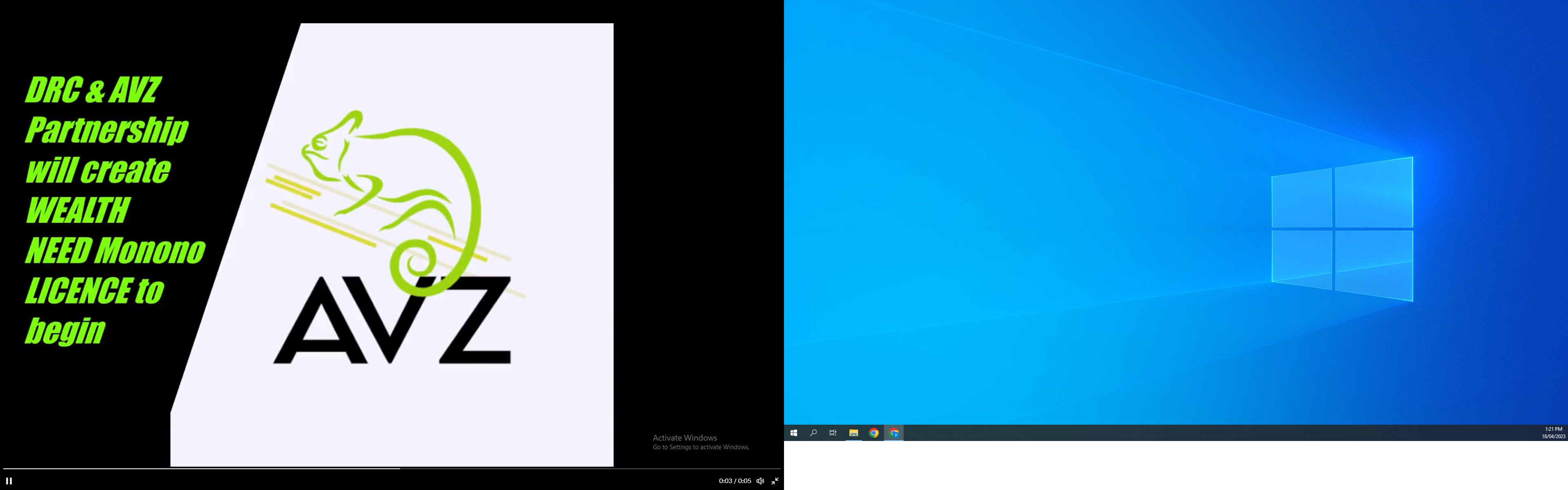The width and height of the screenshot is (1568, 490).
Task: Open the clock showing 1:21 PM
Action: point(1553,429)
